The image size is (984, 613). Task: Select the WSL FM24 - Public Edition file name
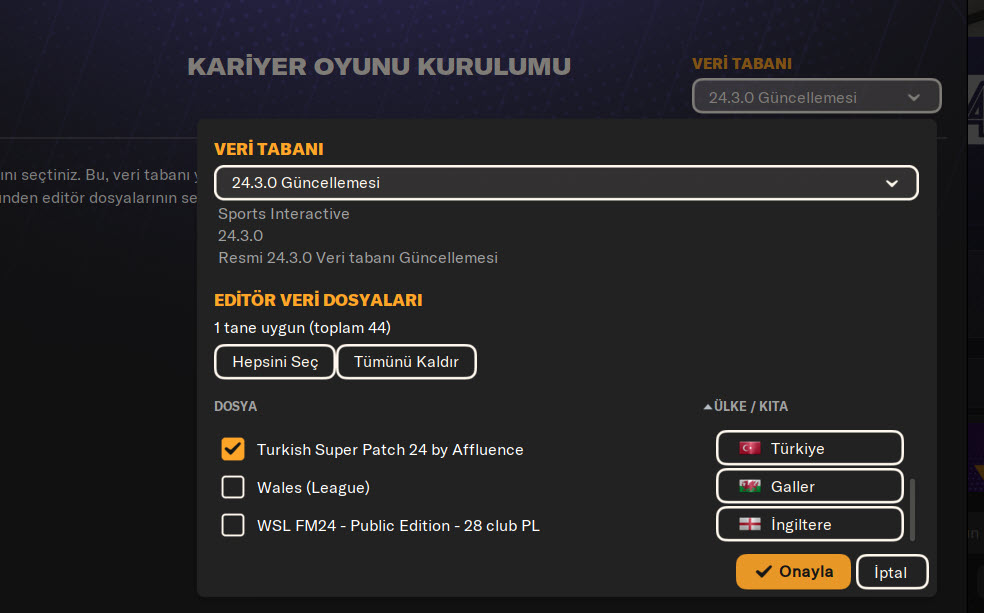point(398,525)
